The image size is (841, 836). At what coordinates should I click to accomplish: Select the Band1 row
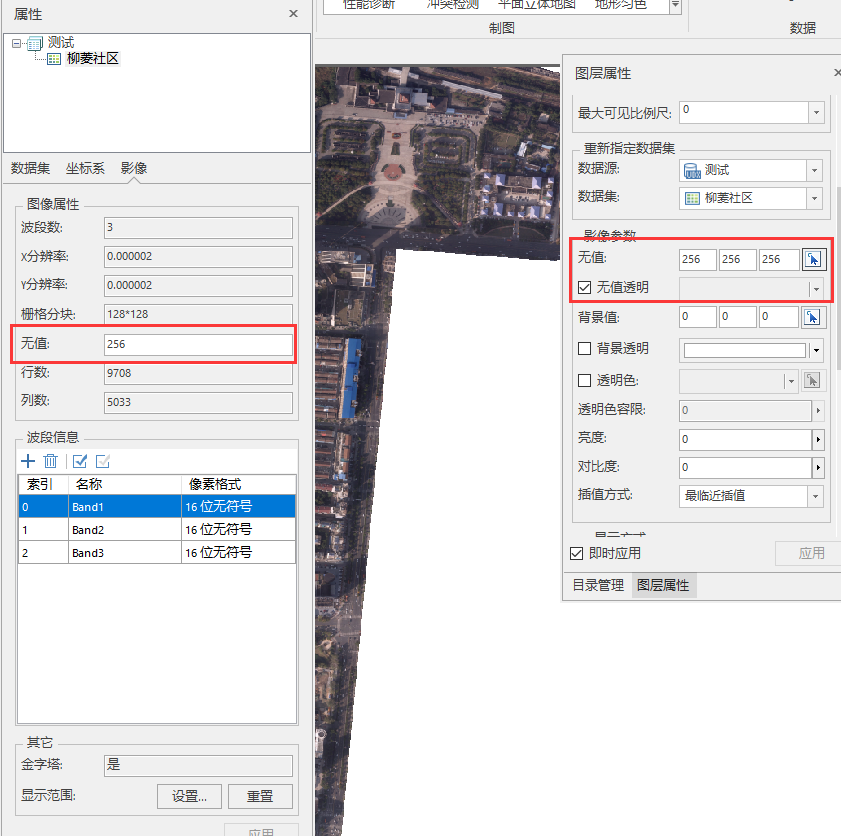[x=157, y=507]
